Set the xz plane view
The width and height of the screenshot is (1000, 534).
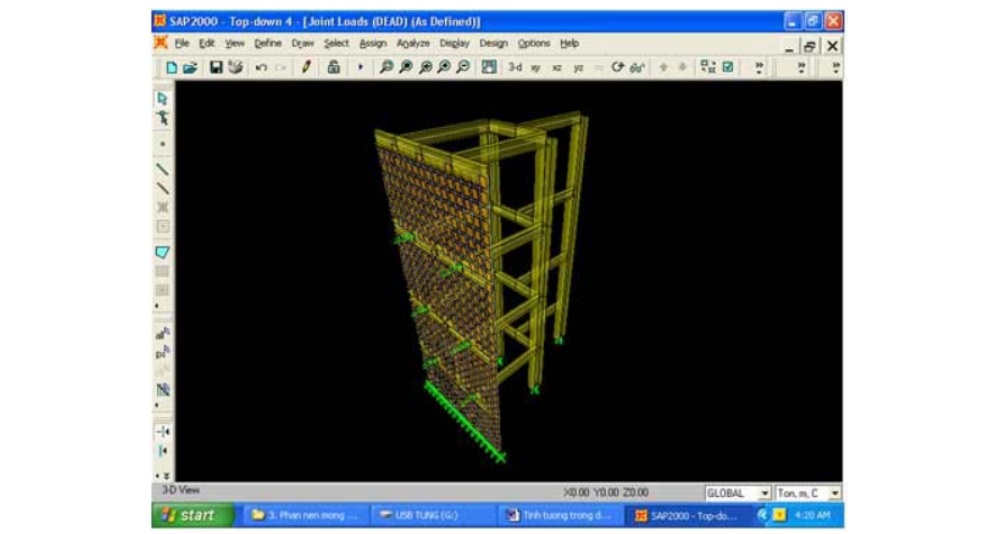tap(557, 68)
